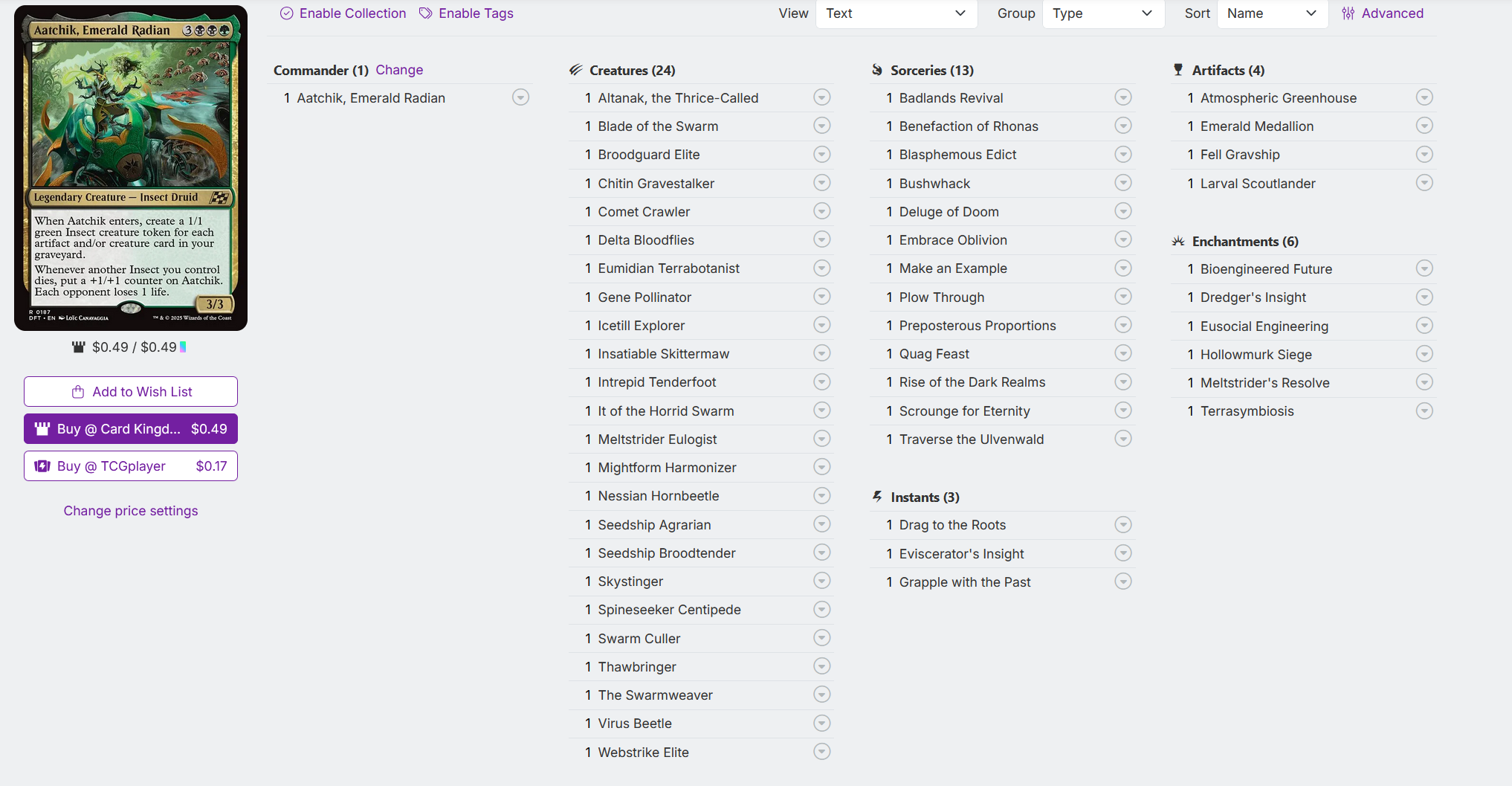Enable Tags toggle
This screenshot has height=786, width=1512.
click(x=467, y=13)
